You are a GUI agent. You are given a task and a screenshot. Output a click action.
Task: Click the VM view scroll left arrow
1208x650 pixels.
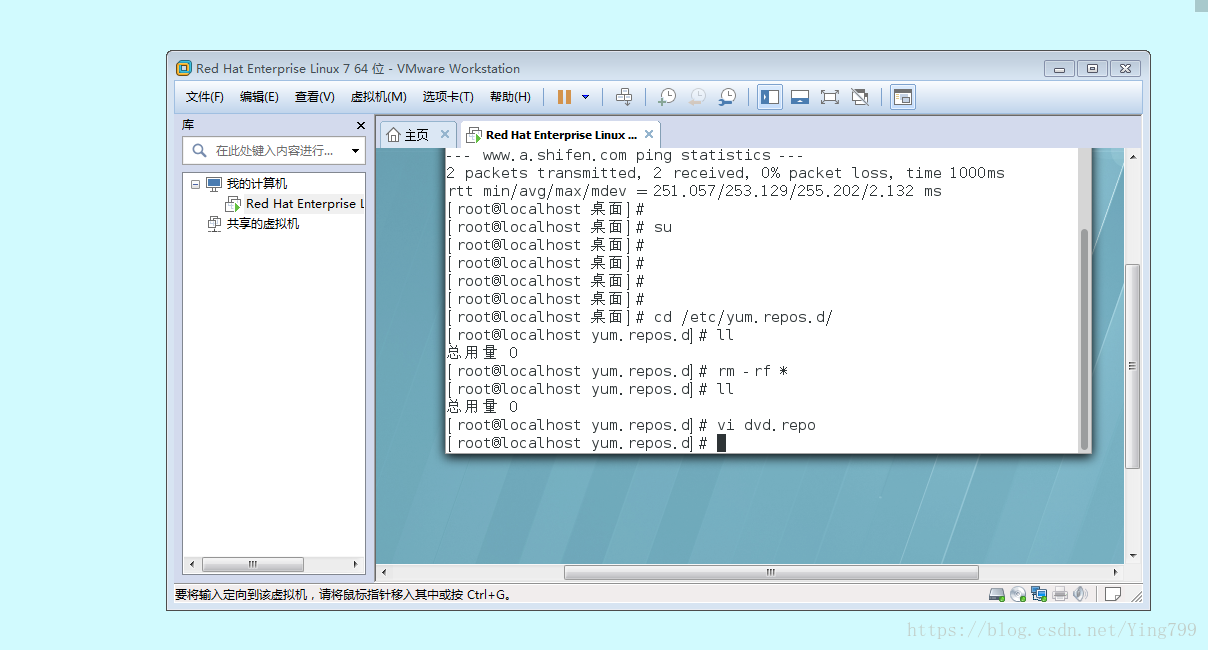385,573
